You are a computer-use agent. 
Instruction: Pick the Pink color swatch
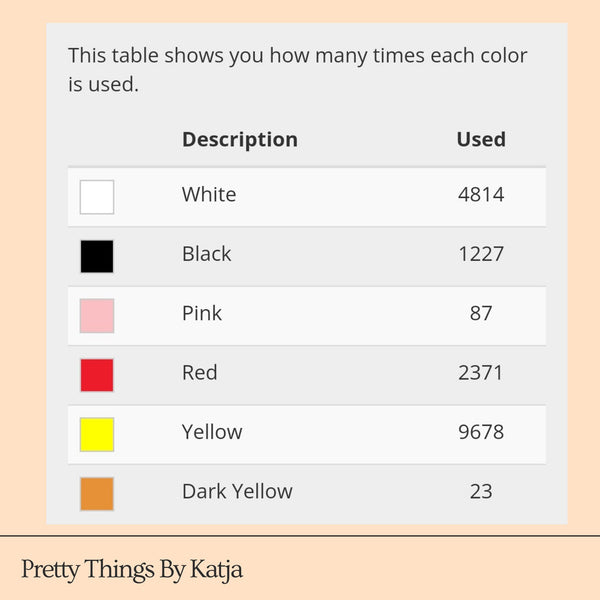[x=97, y=316]
